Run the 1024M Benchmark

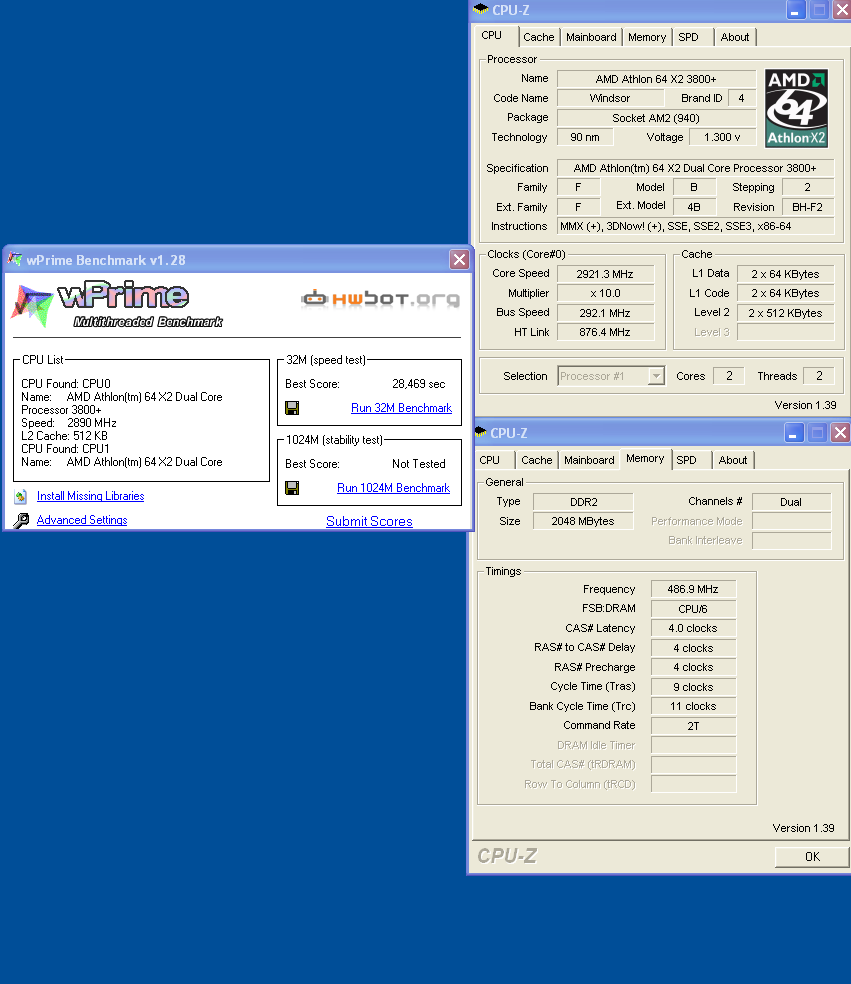[393, 488]
